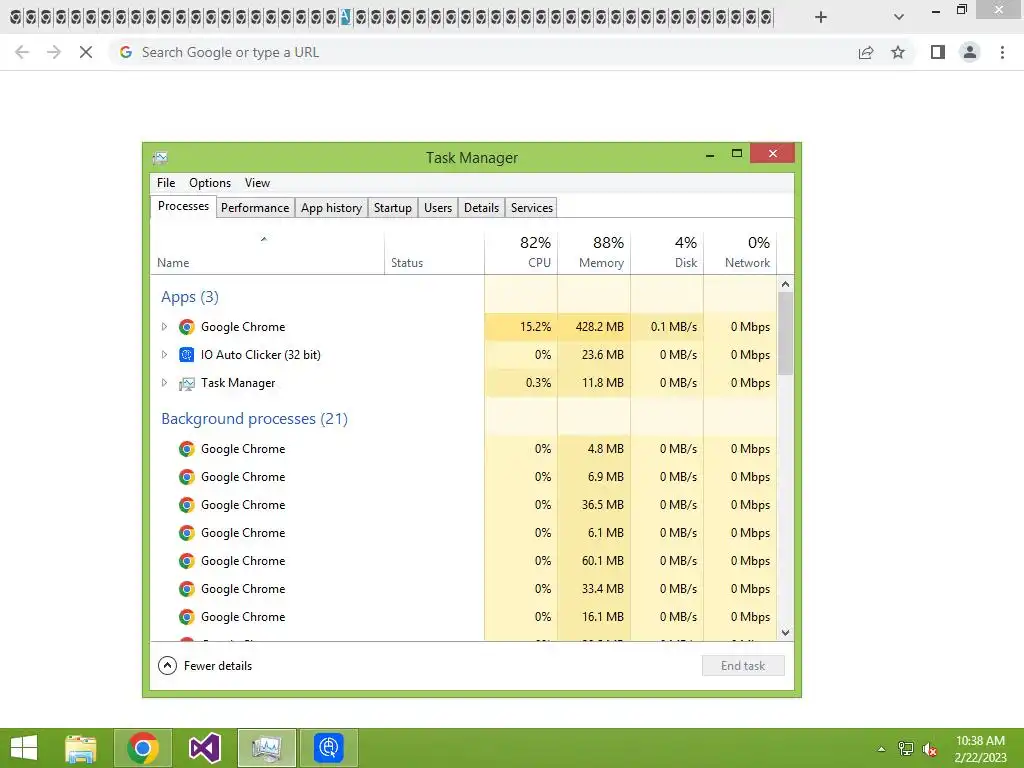Click the scrollbar up arrow
The width and height of the screenshot is (1024, 768).
pyautogui.click(x=786, y=284)
